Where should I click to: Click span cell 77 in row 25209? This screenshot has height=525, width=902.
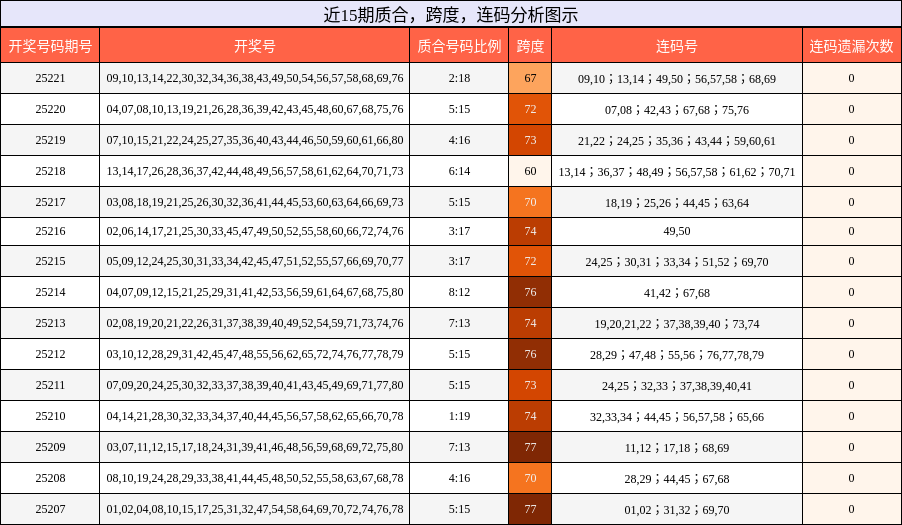point(530,447)
